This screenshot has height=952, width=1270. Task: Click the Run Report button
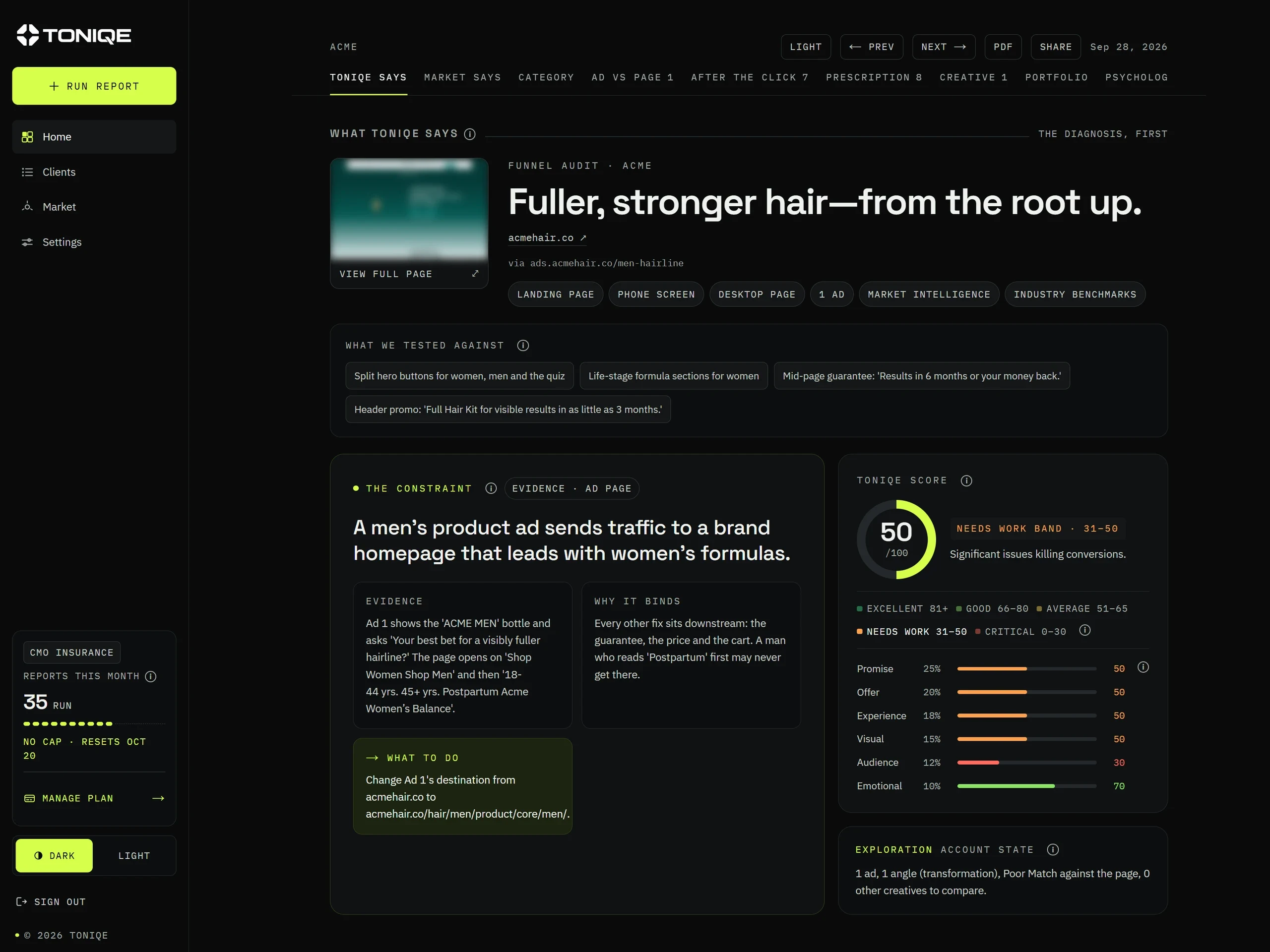coord(94,86)
